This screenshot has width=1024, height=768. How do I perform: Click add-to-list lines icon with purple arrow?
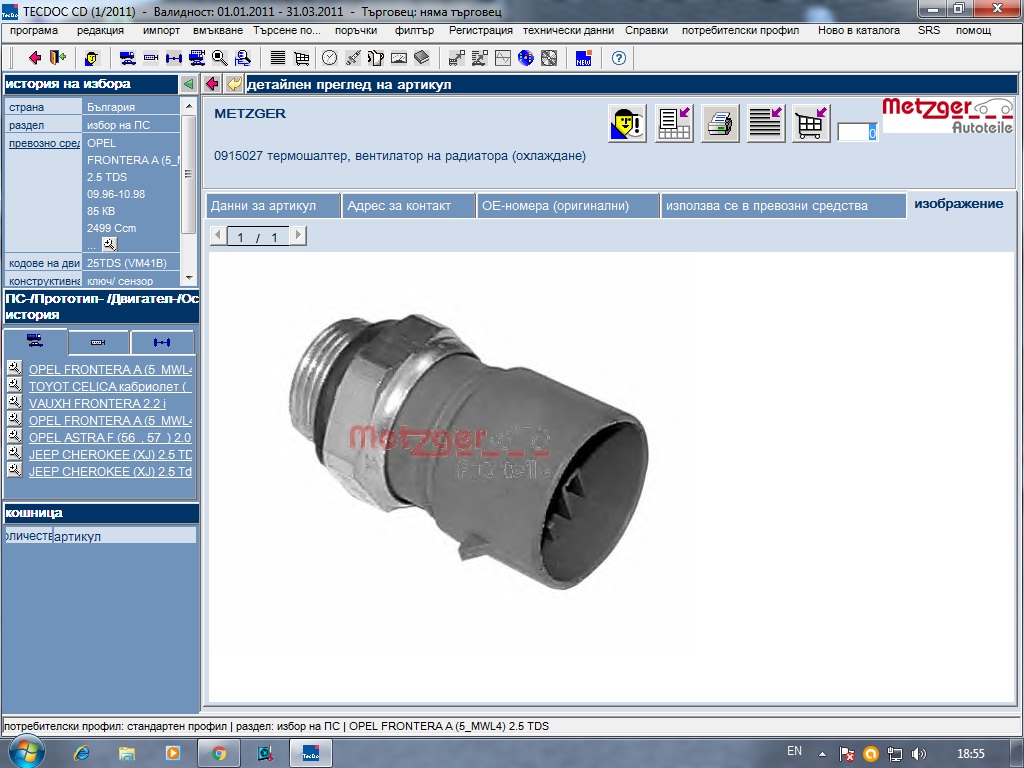(x=765, y=123)
